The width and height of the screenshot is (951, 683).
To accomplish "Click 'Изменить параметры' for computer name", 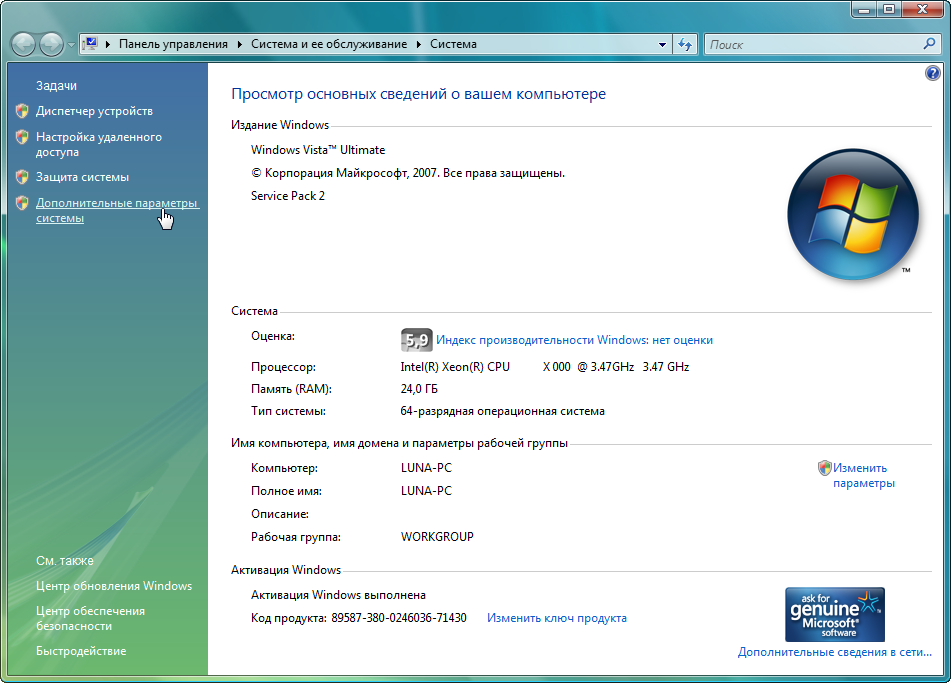I will [863, 475].
